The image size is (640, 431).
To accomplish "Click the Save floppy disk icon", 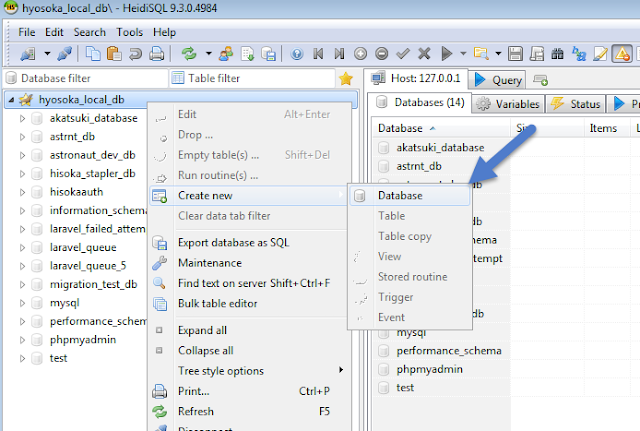I will (516, 54).
